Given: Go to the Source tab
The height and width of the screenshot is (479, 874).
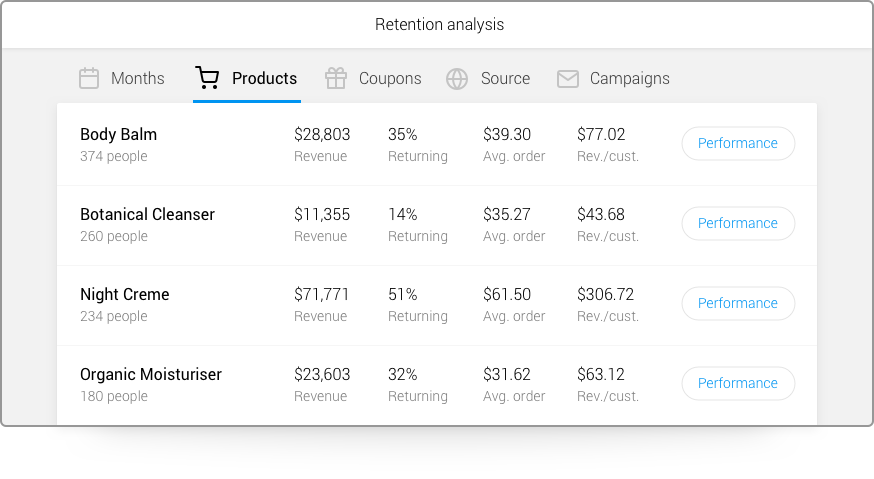Looking at the screenshot, I should pyautogui.click(x=505, y=78).
